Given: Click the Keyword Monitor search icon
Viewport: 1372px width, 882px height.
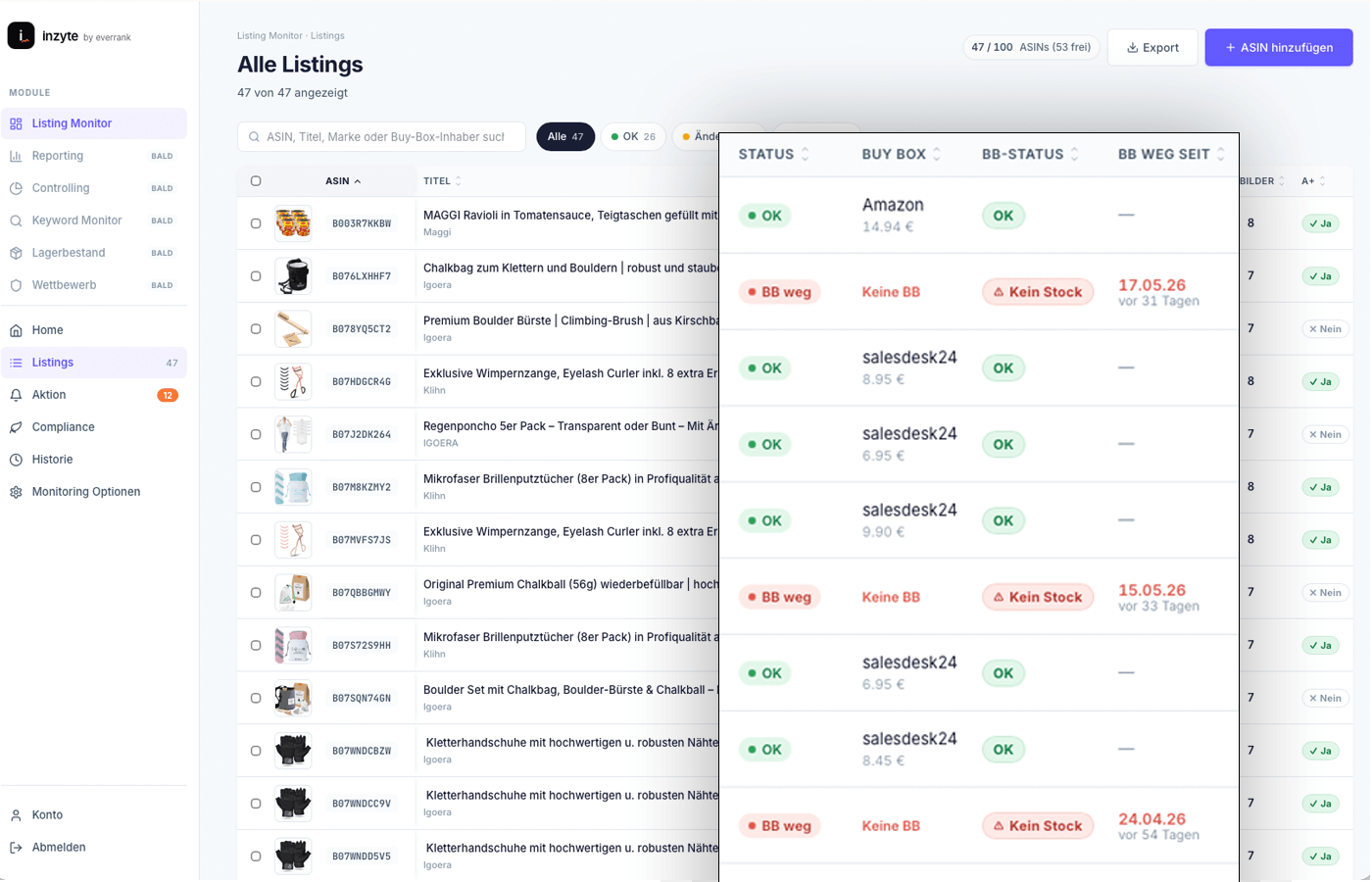Looking at the screenshot, I should pos(16,220).
